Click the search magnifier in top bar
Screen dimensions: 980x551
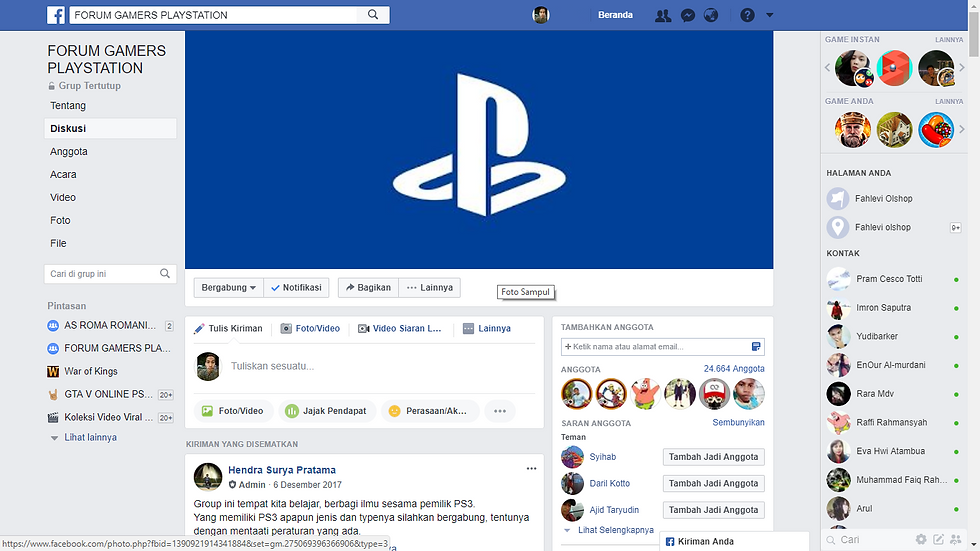[x=373, y=15]
